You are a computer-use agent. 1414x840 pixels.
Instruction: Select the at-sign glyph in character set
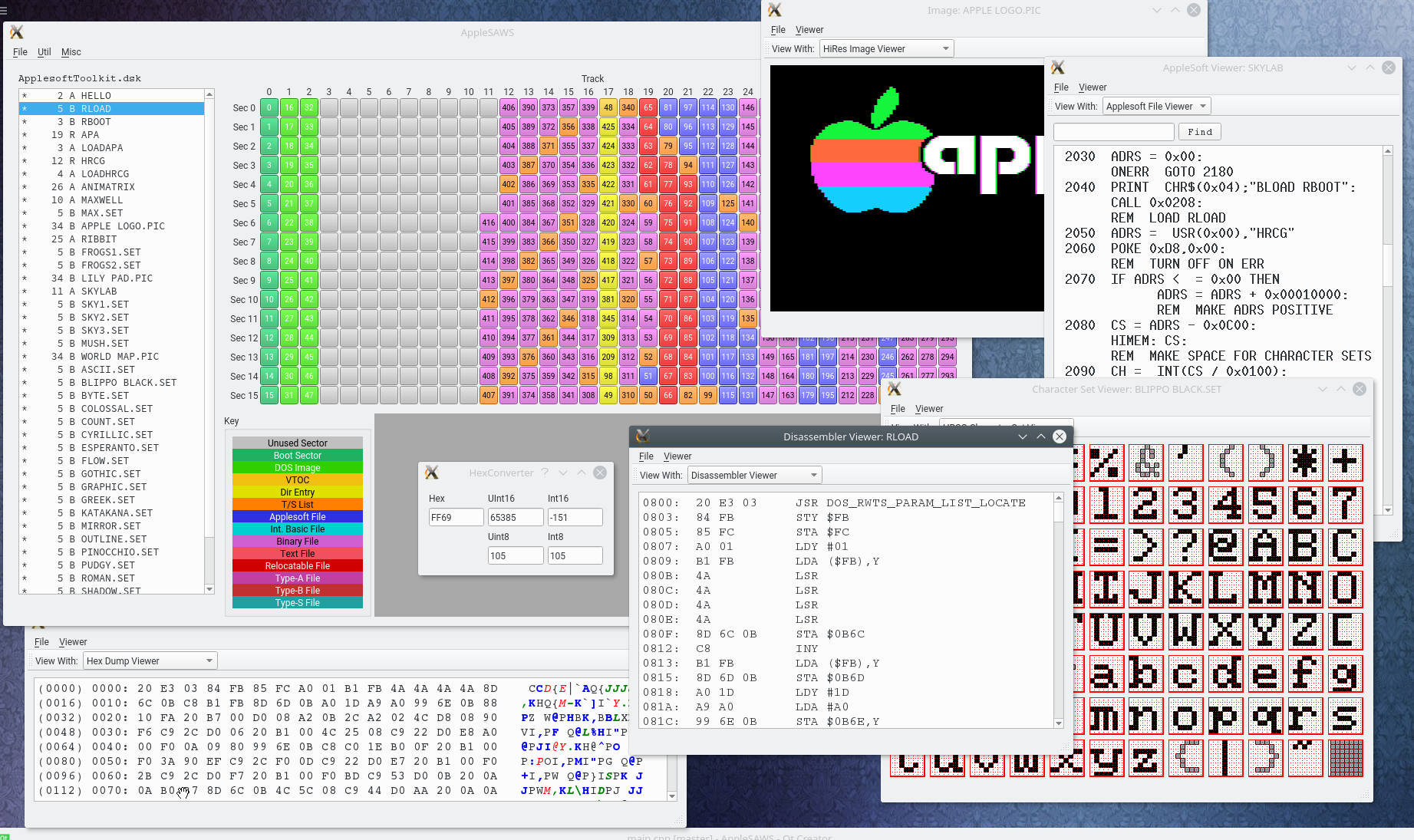click(1226, 547)
